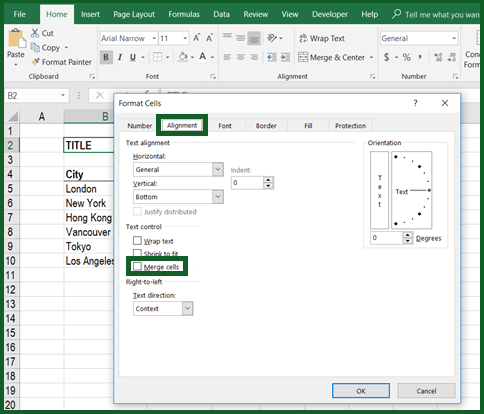Click the dialog Help question mark
Image resolution: width=484 pixels, height=414 pixels.
pyautogui.click(x=415, y=103)
